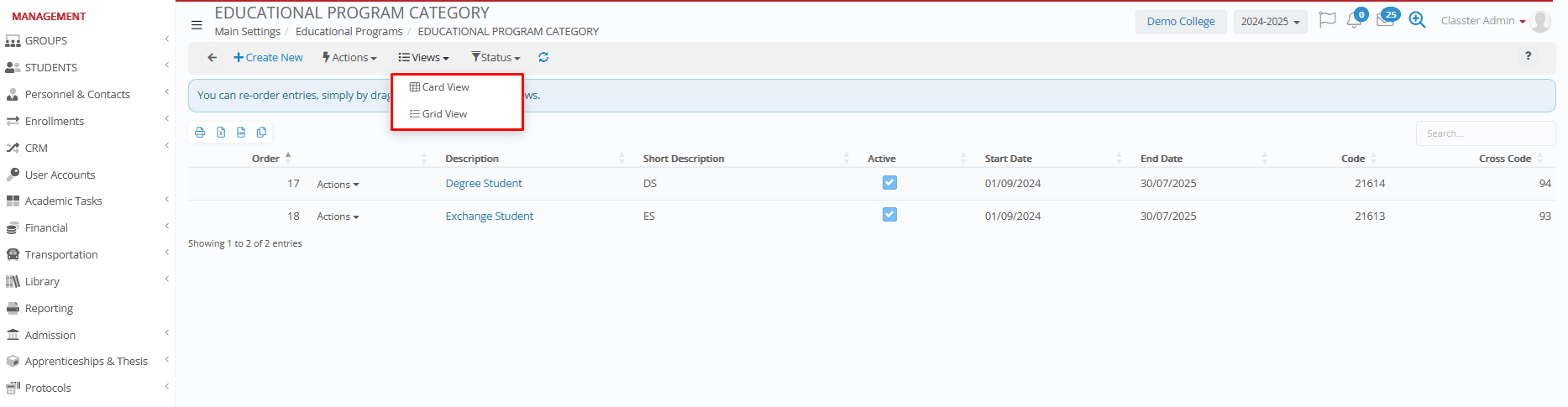Expand the Financial sidebar section
Viewport: 1568px width, 407px height.
(46, 227)
